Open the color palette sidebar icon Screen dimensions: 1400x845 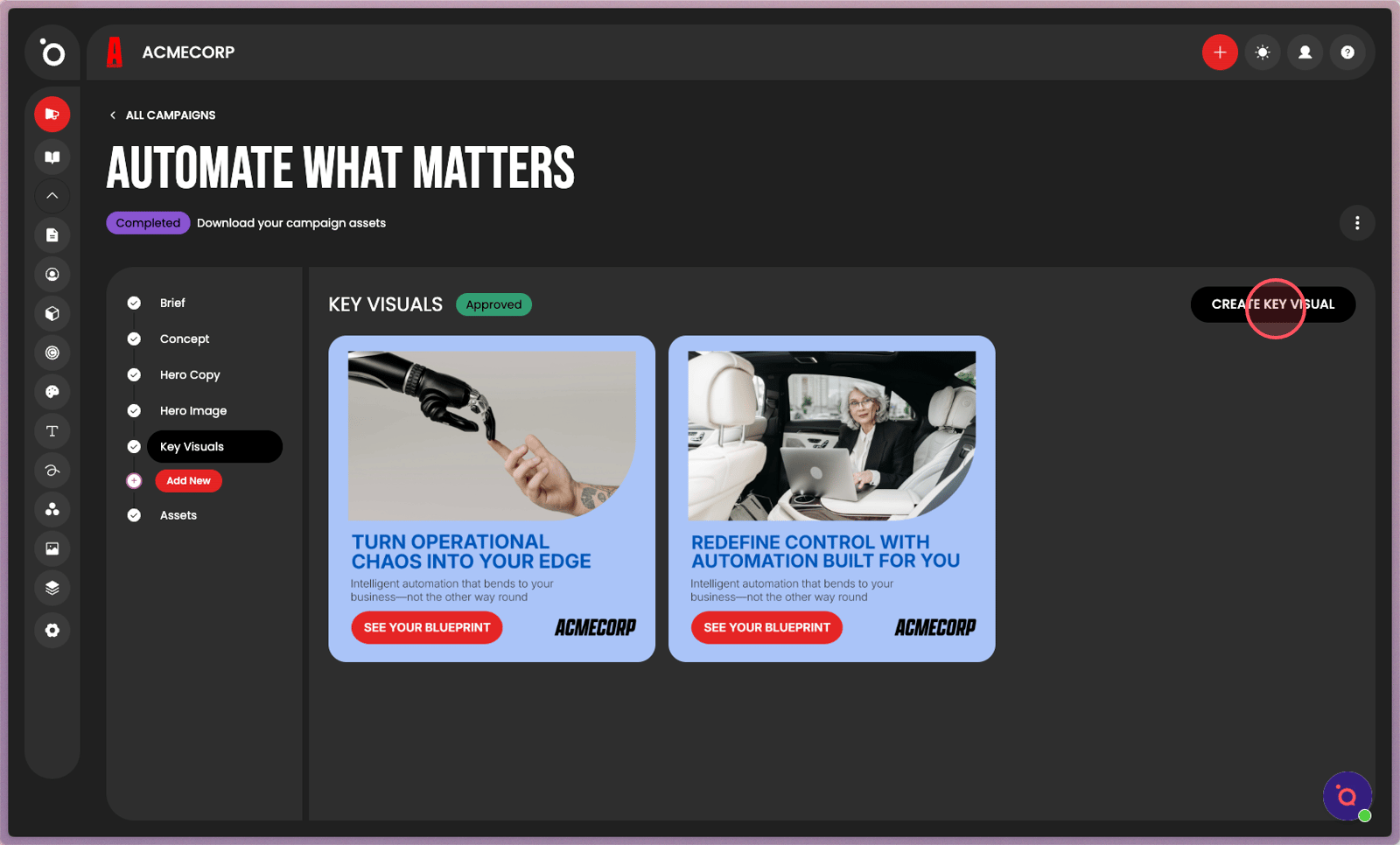tap(52, 392)
